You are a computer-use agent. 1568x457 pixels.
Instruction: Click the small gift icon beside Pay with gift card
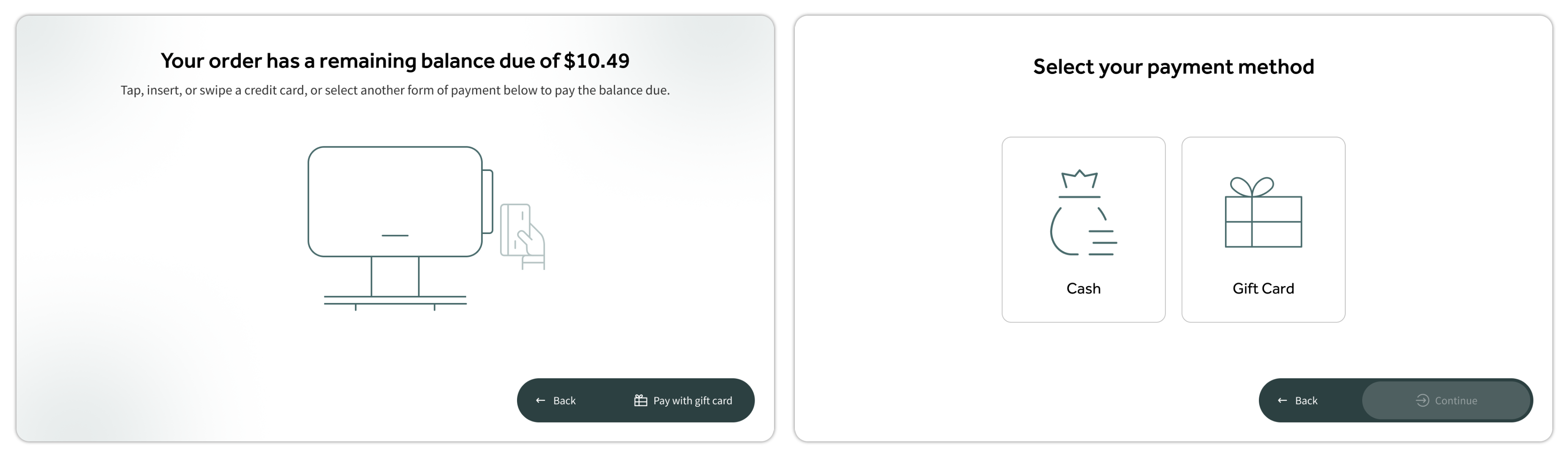pyautogui.click(x=640, y=400)
